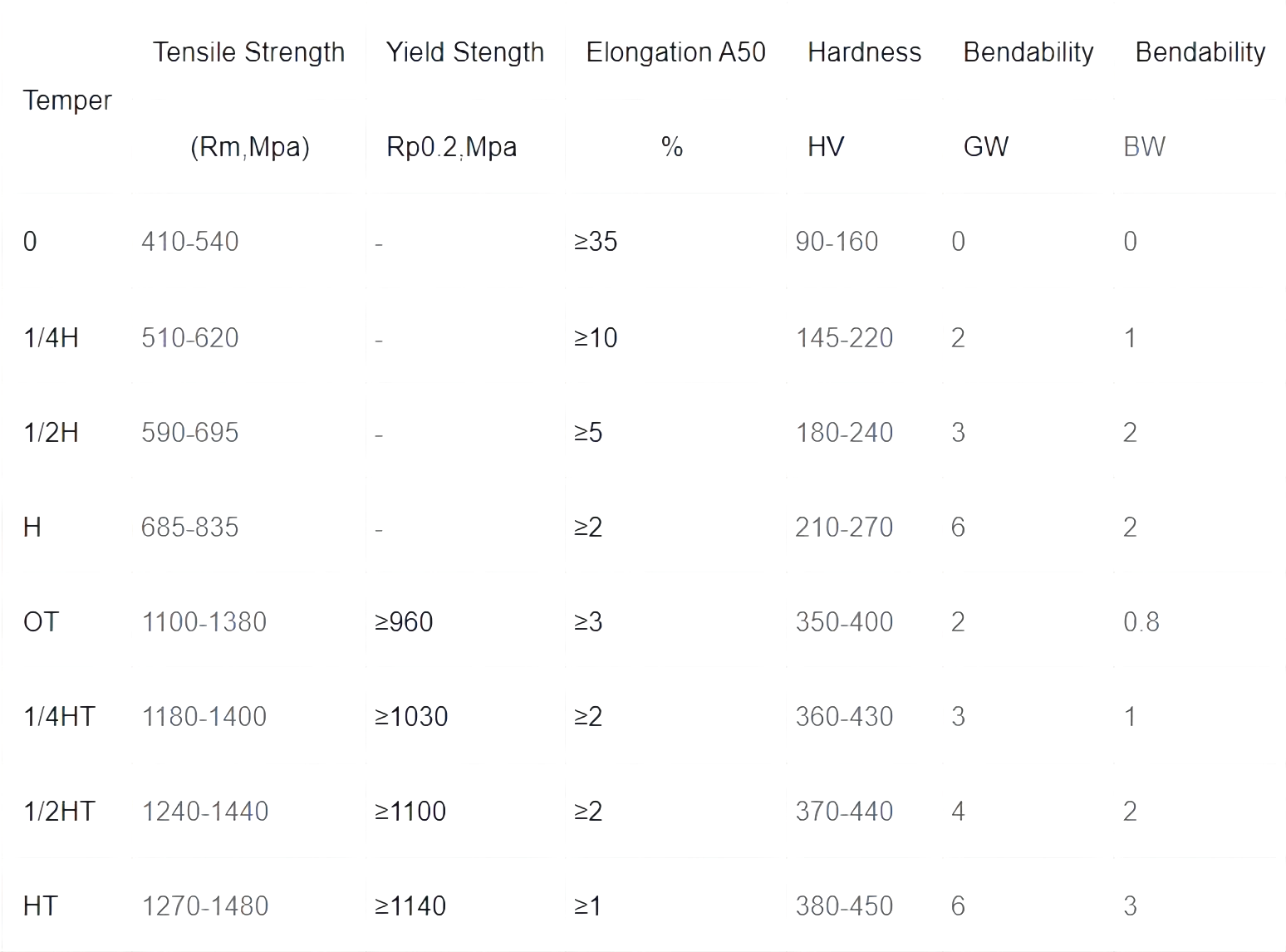The width and height of the screenshot is (1286, 952).
Task: Select the Elongation A50 header
Action: pyautogui.click(x=675, y=52)
